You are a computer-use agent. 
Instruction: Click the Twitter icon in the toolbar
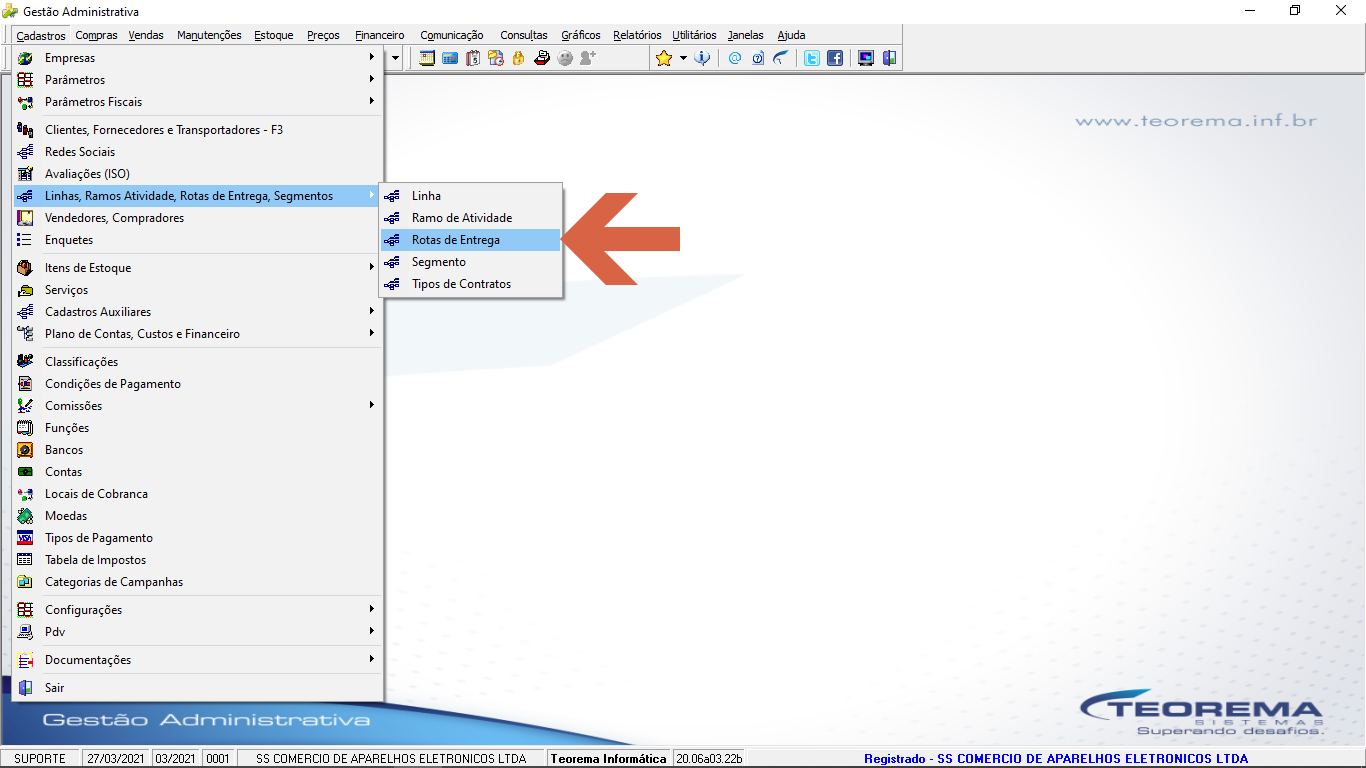click(812, 58)
